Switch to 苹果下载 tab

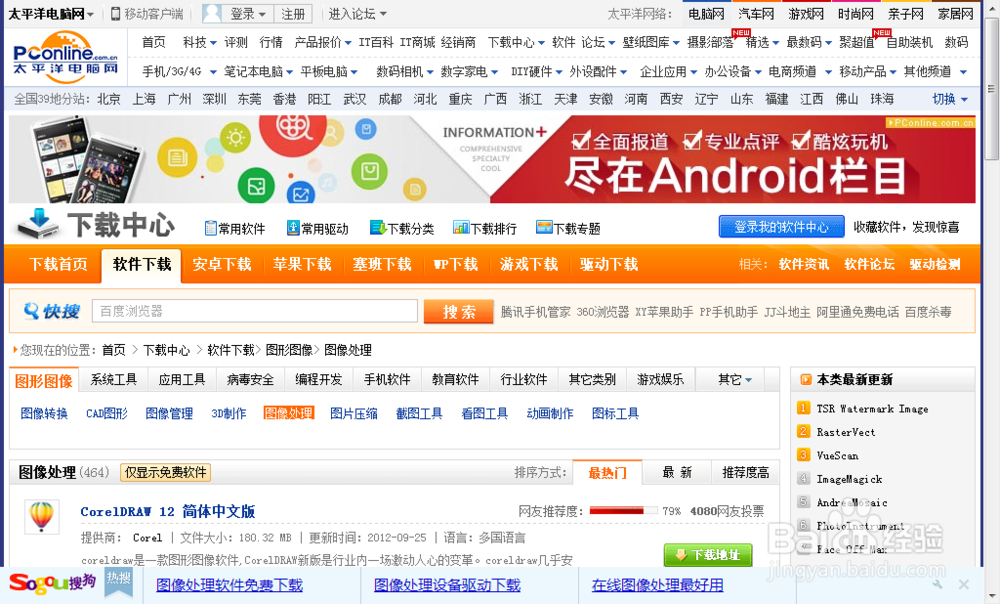click(x=302, y=264)
